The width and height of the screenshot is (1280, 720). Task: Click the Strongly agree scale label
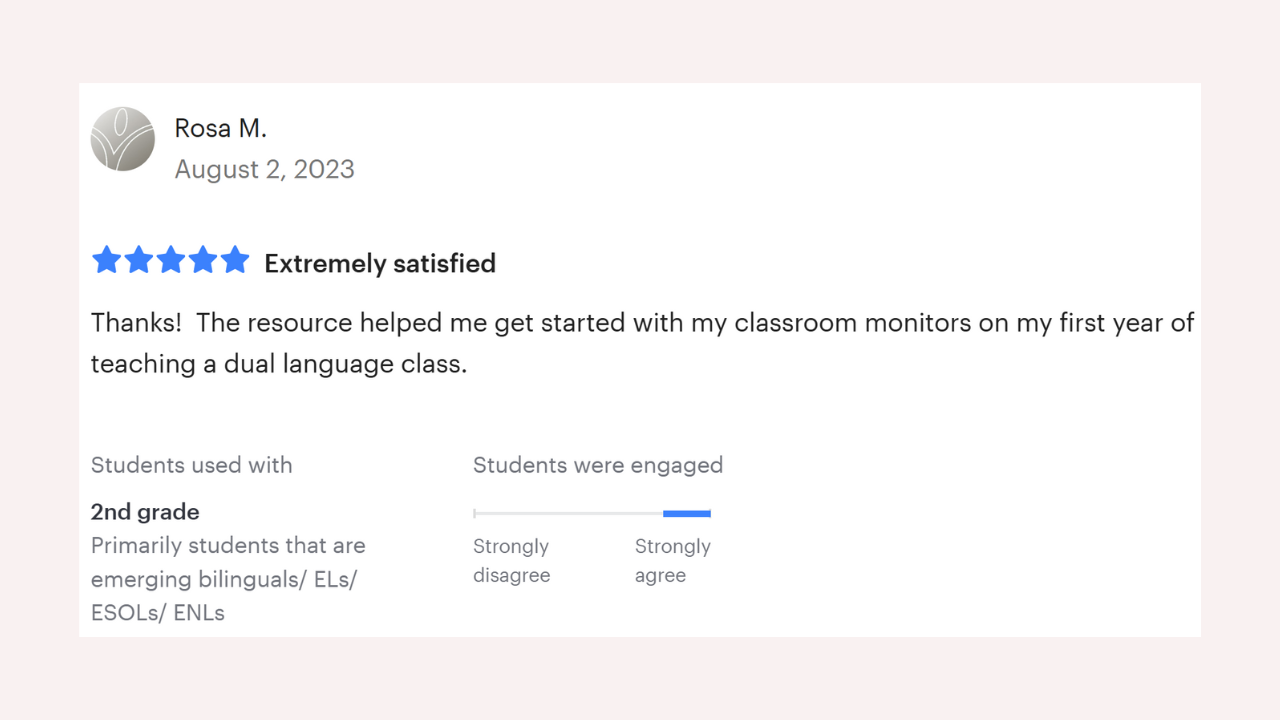[672, 561]
